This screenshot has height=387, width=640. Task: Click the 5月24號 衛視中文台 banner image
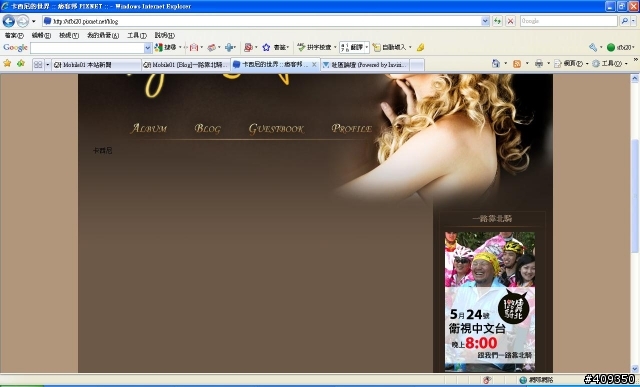pos(490,302)
